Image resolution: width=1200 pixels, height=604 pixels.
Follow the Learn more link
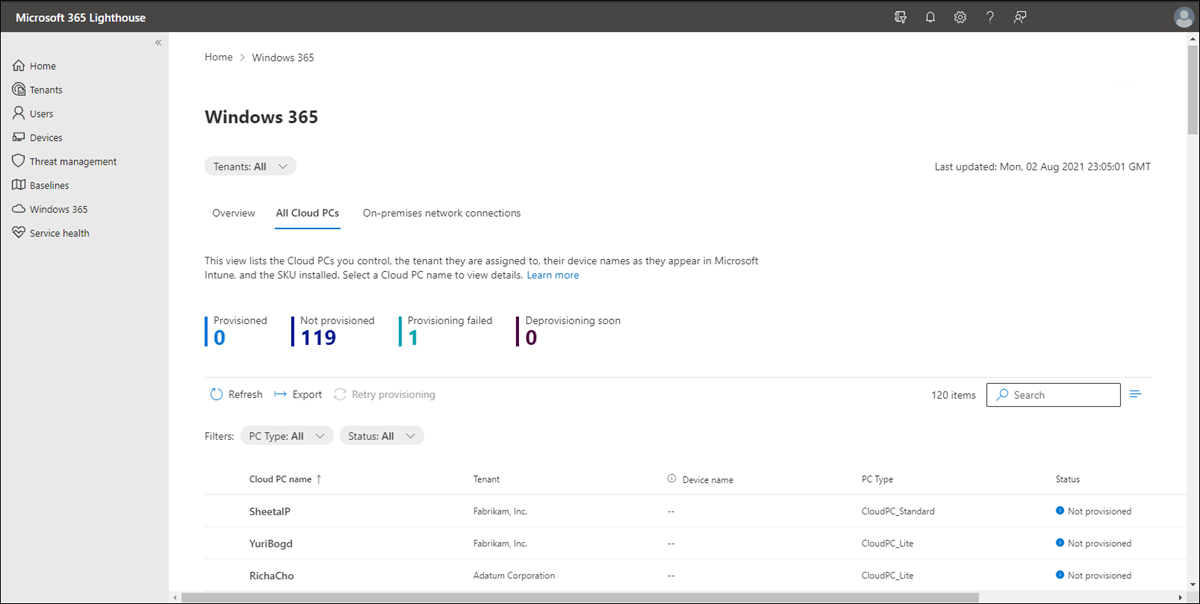coord(553,275)
